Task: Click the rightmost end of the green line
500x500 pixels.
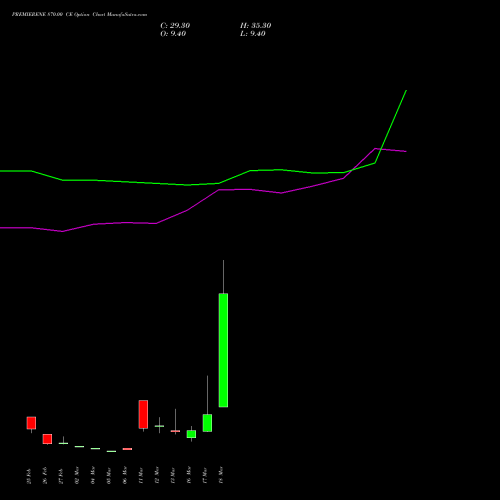Action: tap(406, 90)
